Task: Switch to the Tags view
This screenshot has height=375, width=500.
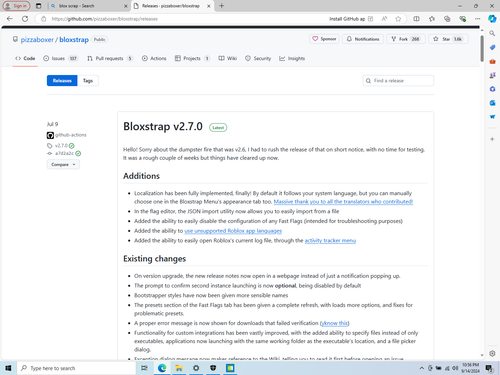Action: [88, 81]
